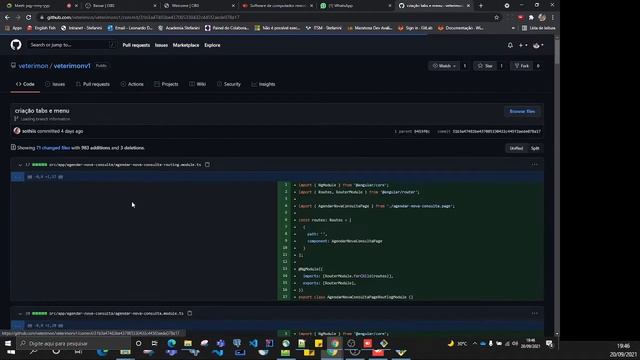Screen dimensions: 640x360
Task: Open the Chrome extensions puzzle icon
Action: [x=531, y=18]
